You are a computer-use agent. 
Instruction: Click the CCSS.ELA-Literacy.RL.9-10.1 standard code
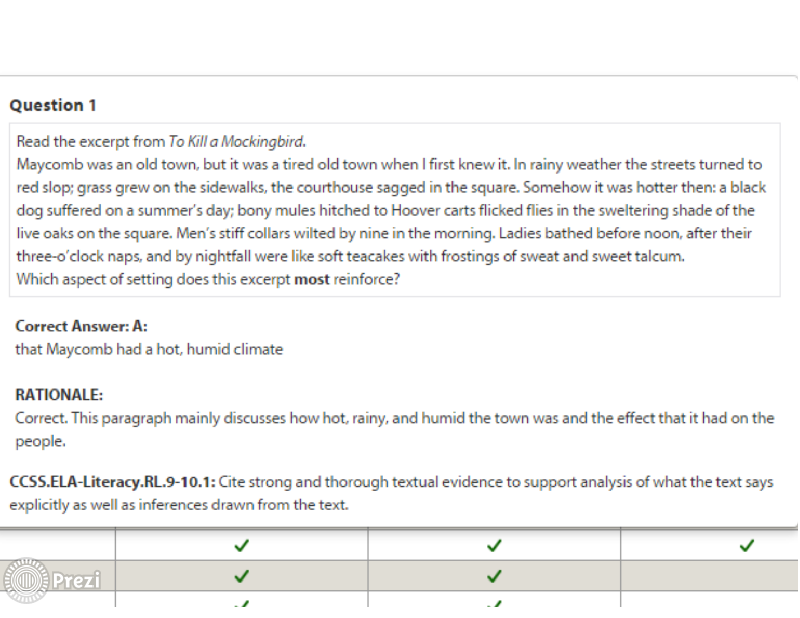point(112,482)
